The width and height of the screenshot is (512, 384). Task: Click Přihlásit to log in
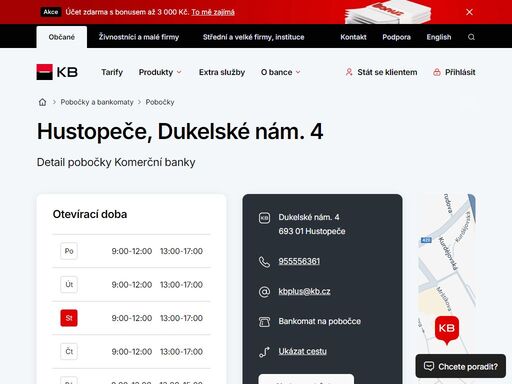point(454,72)
